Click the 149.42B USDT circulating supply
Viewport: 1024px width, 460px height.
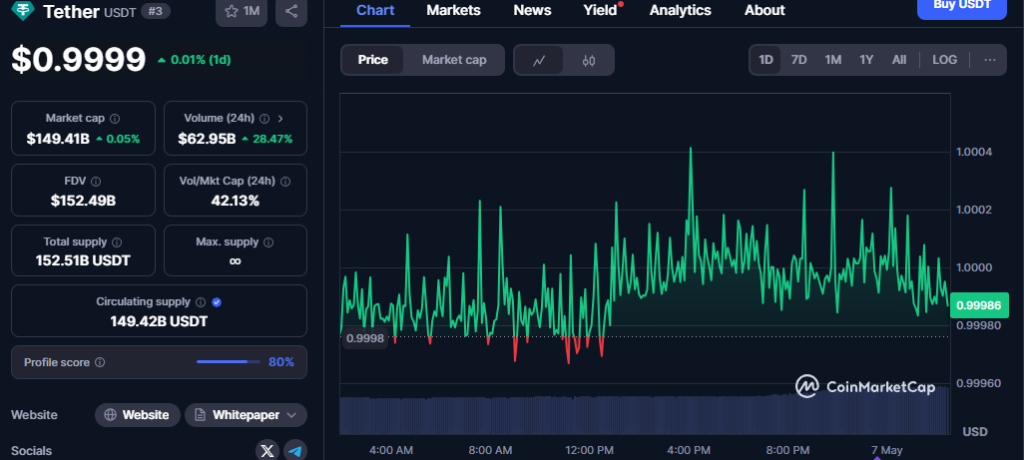pos(159,321)
